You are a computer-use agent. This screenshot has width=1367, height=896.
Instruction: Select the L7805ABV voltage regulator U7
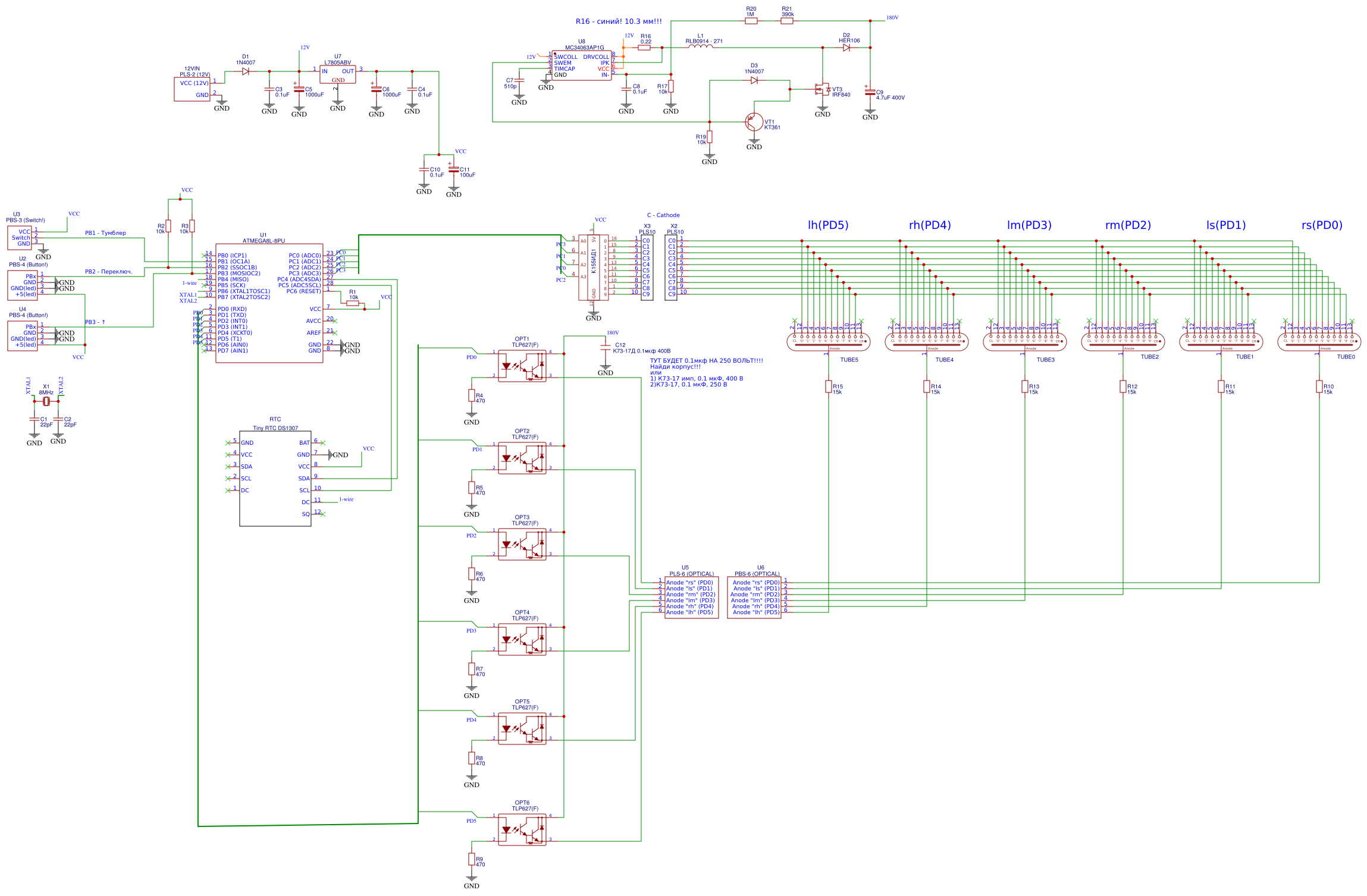(337, 74)
